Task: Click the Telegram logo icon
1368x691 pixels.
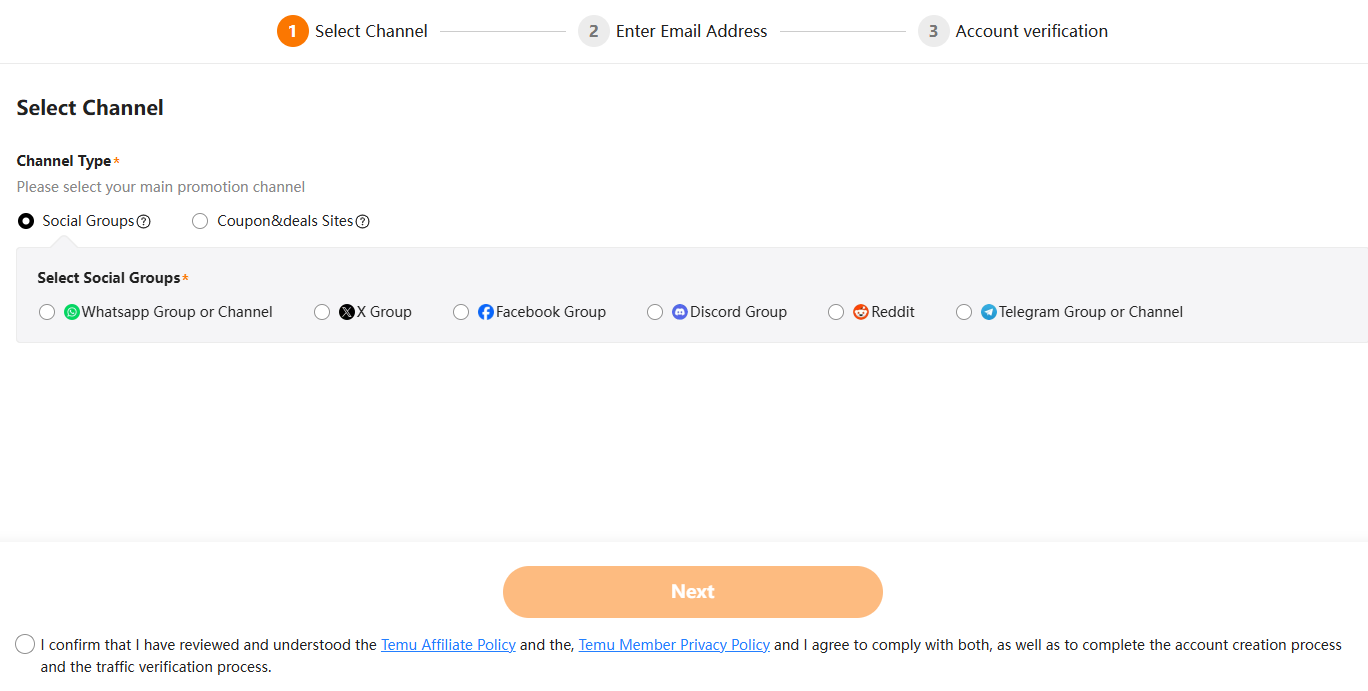Action: click(x=989, y=312)
